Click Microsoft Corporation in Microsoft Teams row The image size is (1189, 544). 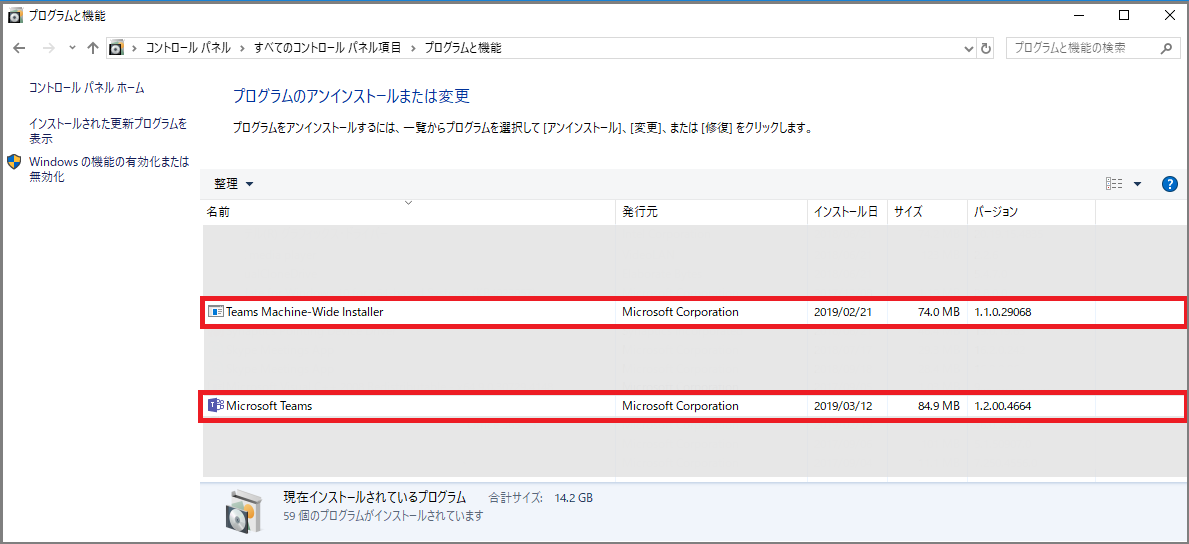coord(680,406)
